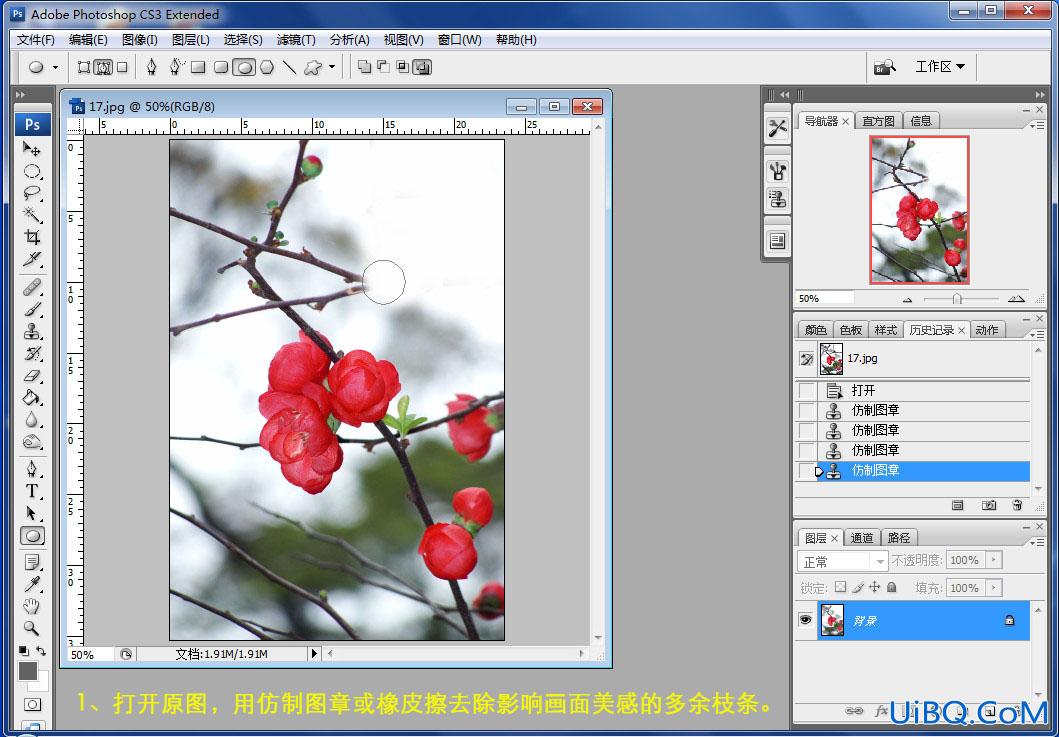The image size is (1059, 737).
Task: Open the Tool Presets collapsed panel icon
Action: tap(777, 128)
